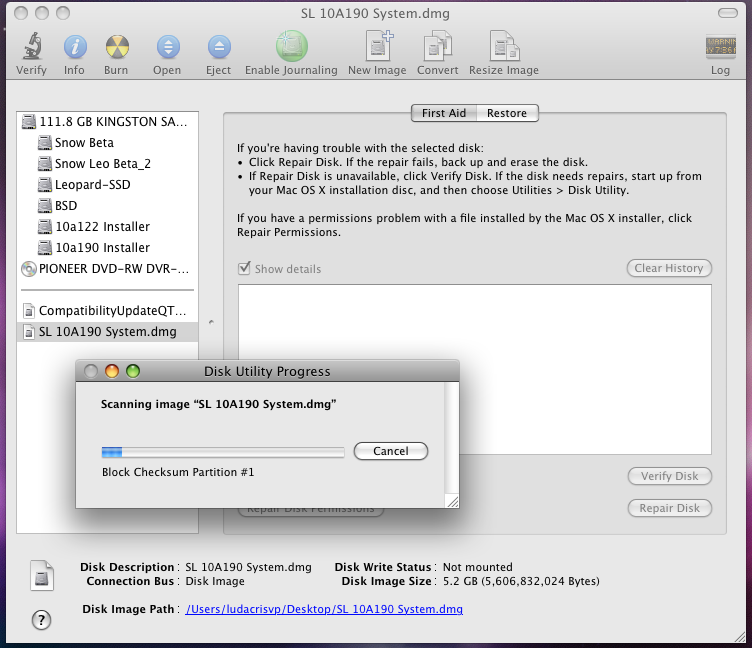Select the 111.8 GB KINGSTON disk
Image resolution: width=752 pixels, height=648 pixels.
click(107, 122)
